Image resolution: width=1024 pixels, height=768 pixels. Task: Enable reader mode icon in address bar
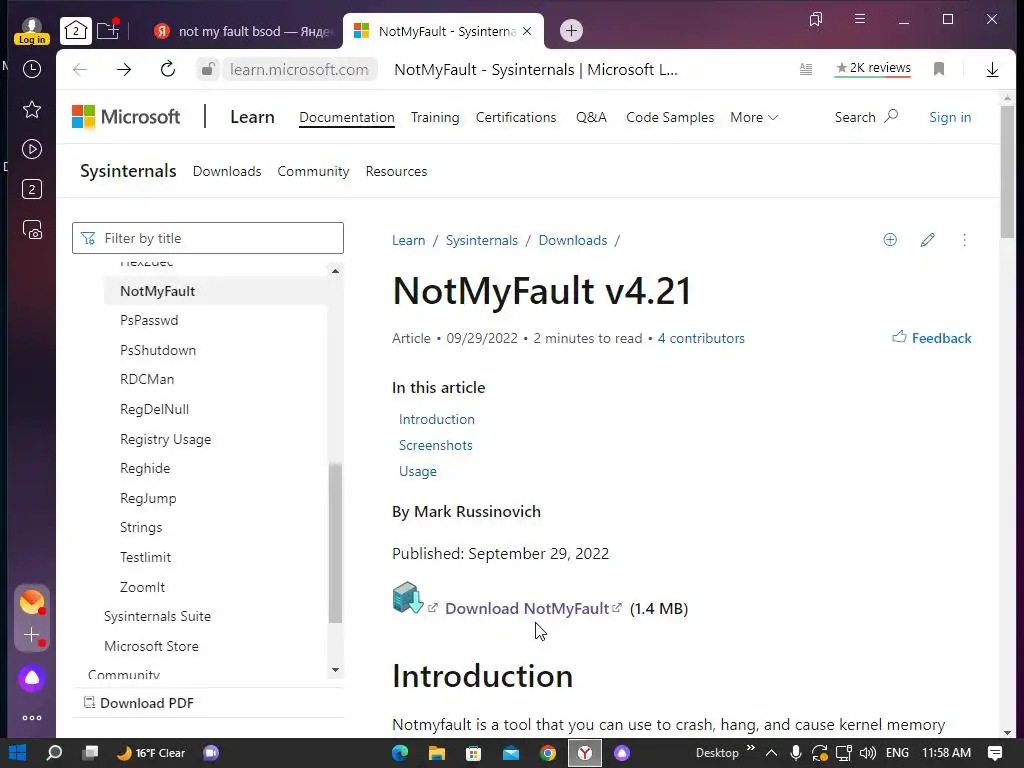pyautogui.click(x=806, y=69)
